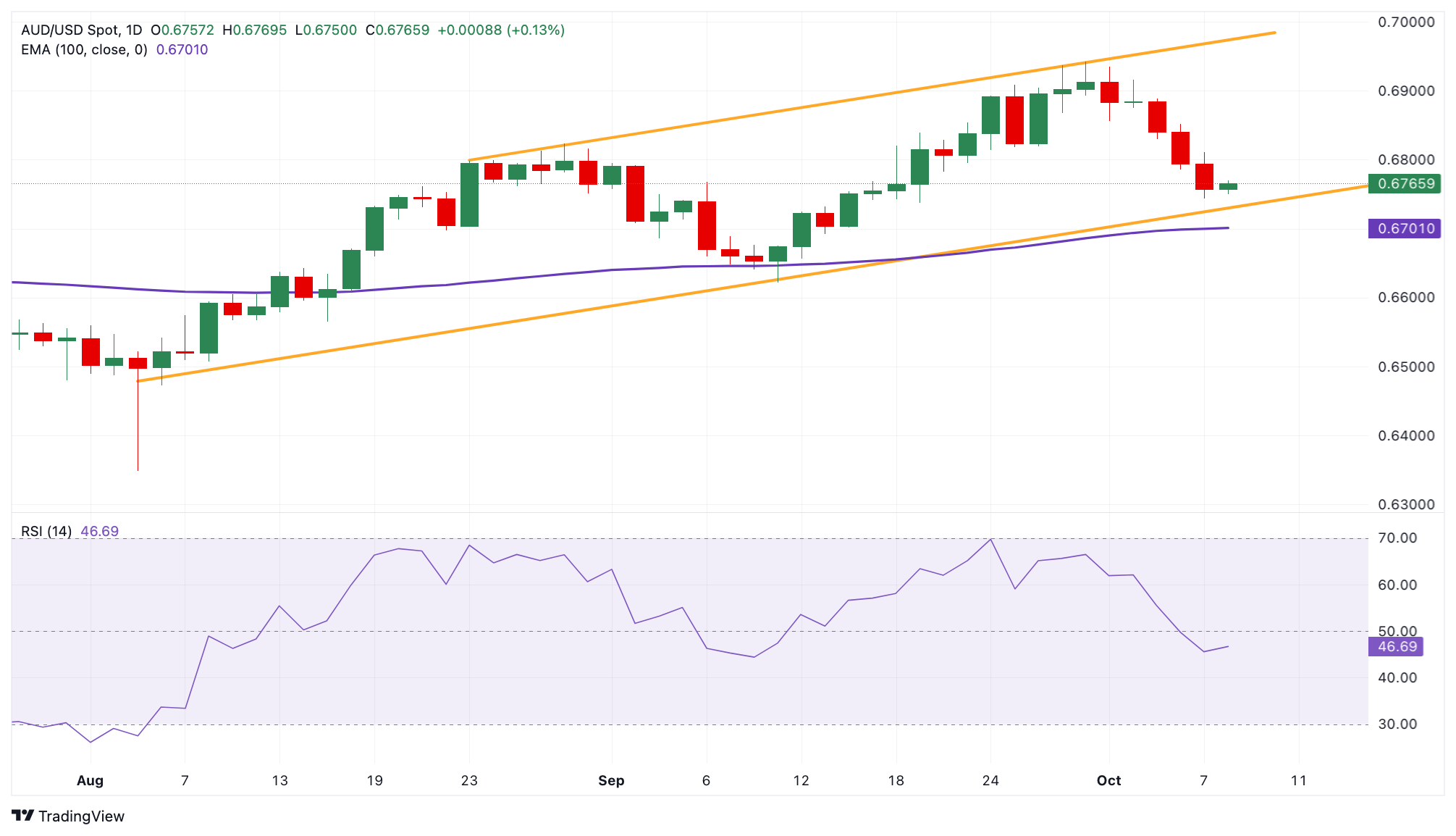Click the green current price tag 0.67659
This screenshot has width=1456, height=836.
[x=1405, y=184]
